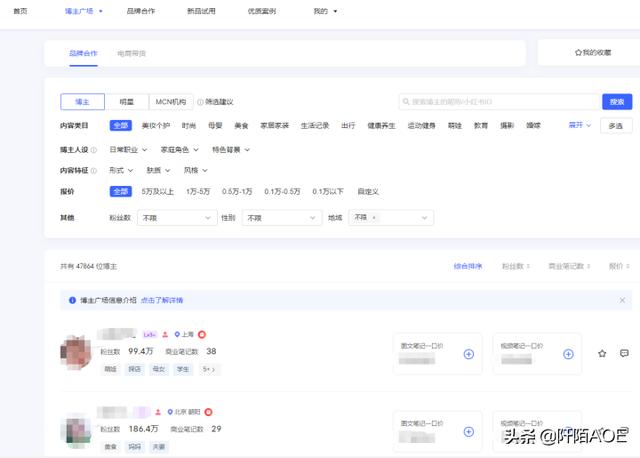Expand the 日常职业 dropdown
Screen dimensions: 640x458
coord(128,150)
